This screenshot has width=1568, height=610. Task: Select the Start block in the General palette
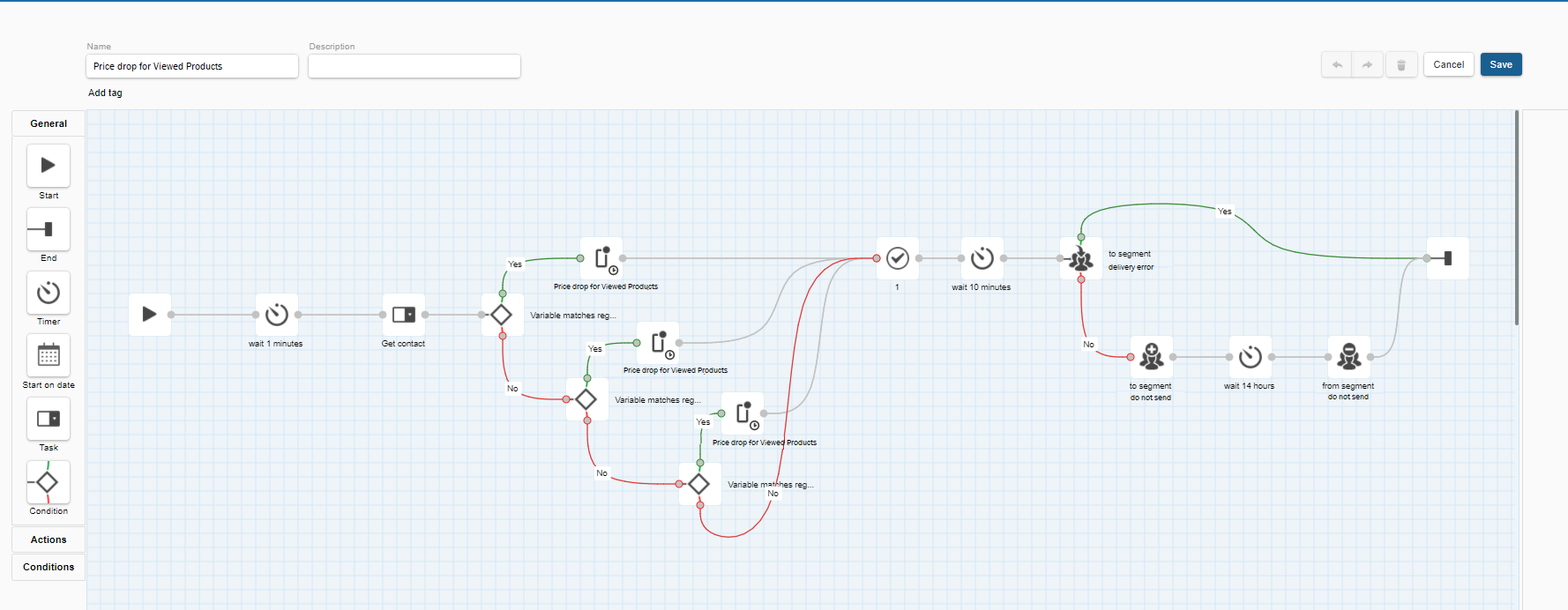point(49,166)
